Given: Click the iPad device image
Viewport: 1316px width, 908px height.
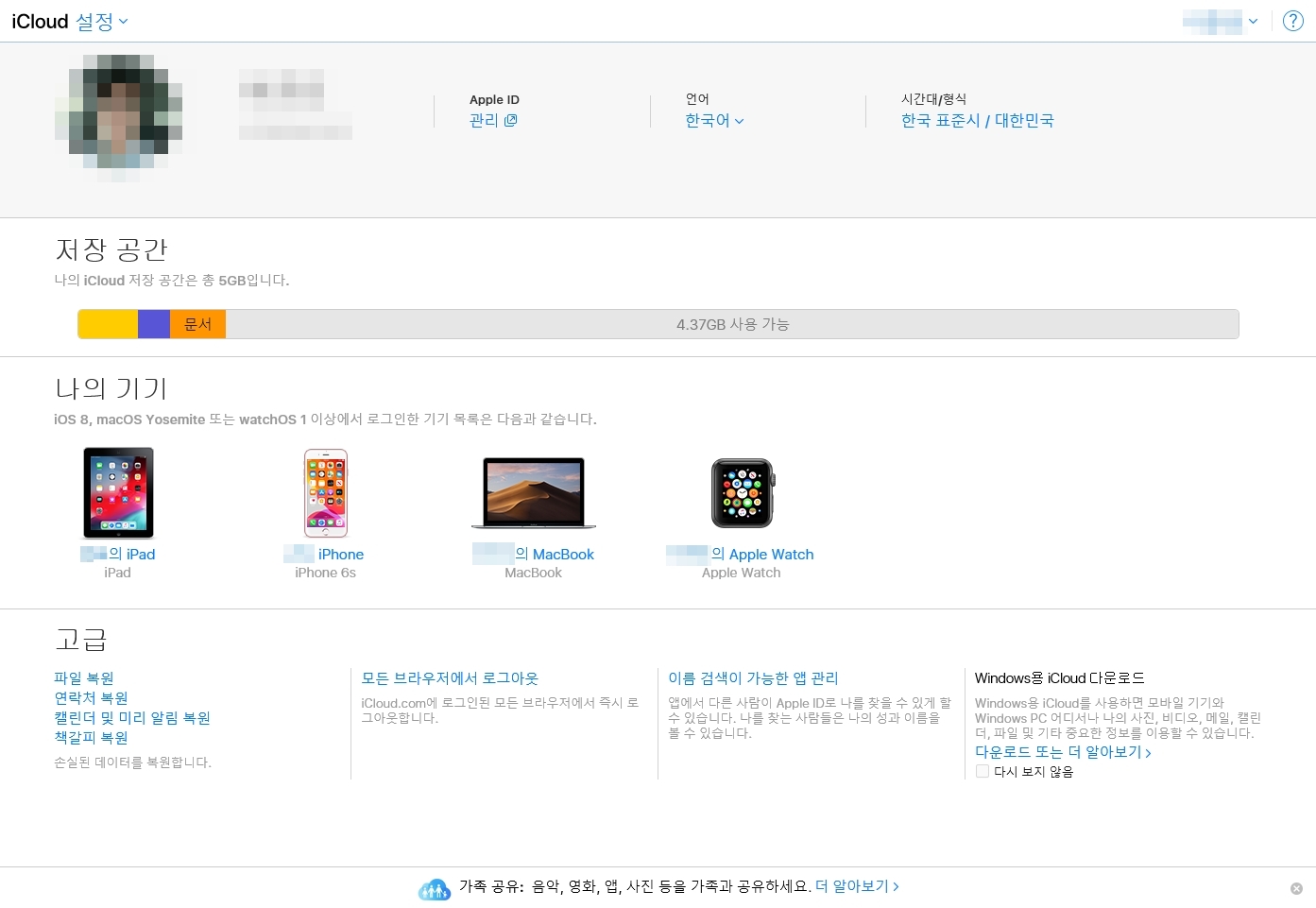Looking at the screenshot, I should click(x=118, y=493).
